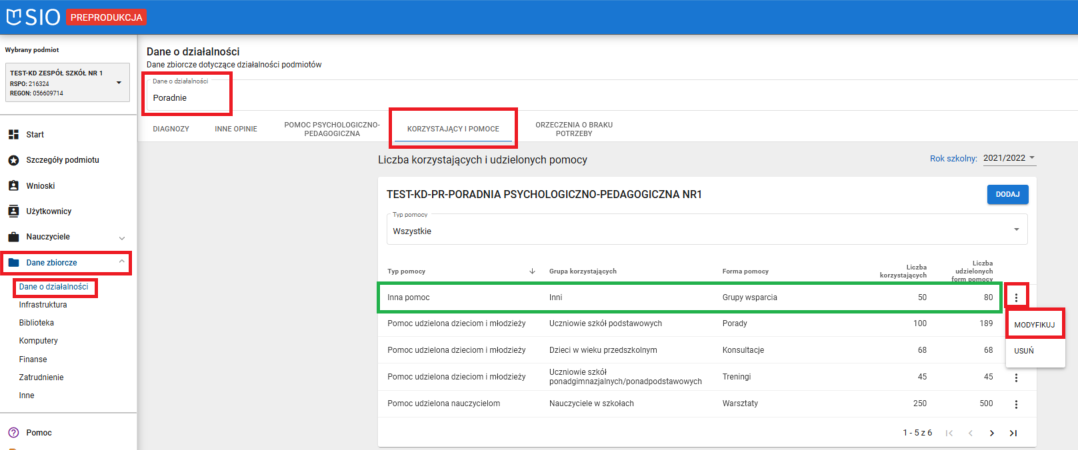
Task: Click the Wnioski sidebar icon
Action: click(x=14, y=186)
